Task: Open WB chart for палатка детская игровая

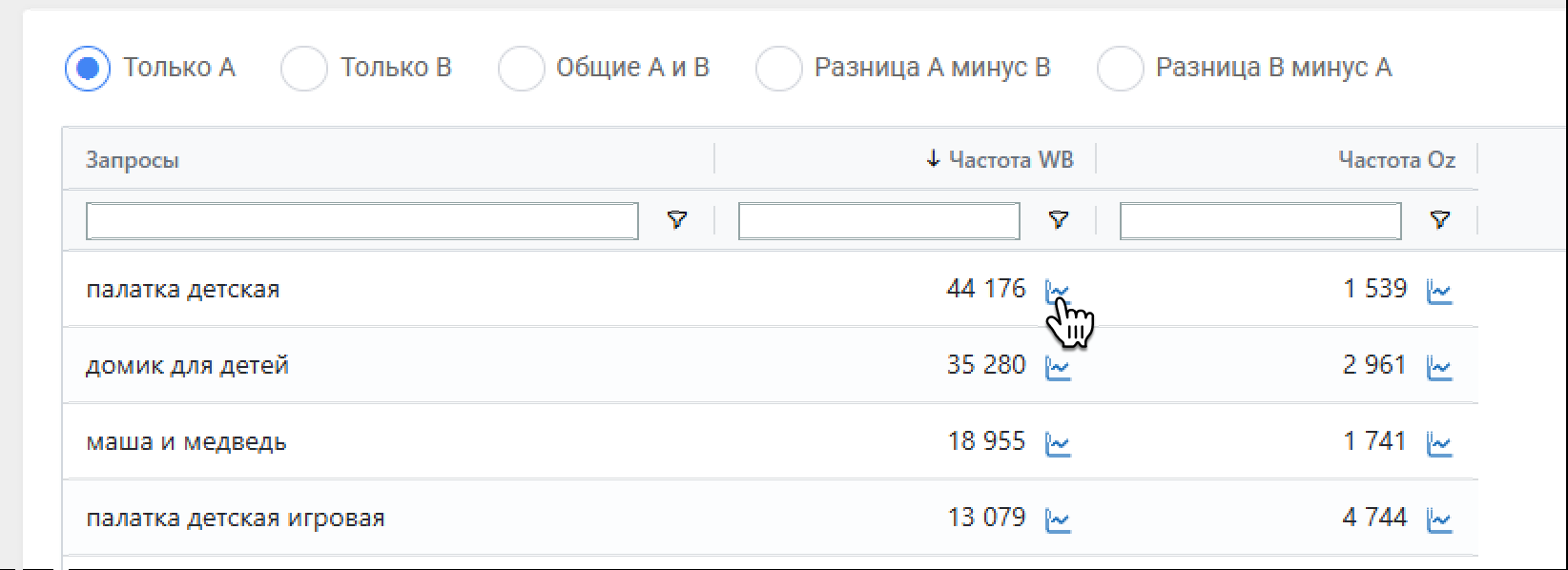Action: pos(1058,519)
